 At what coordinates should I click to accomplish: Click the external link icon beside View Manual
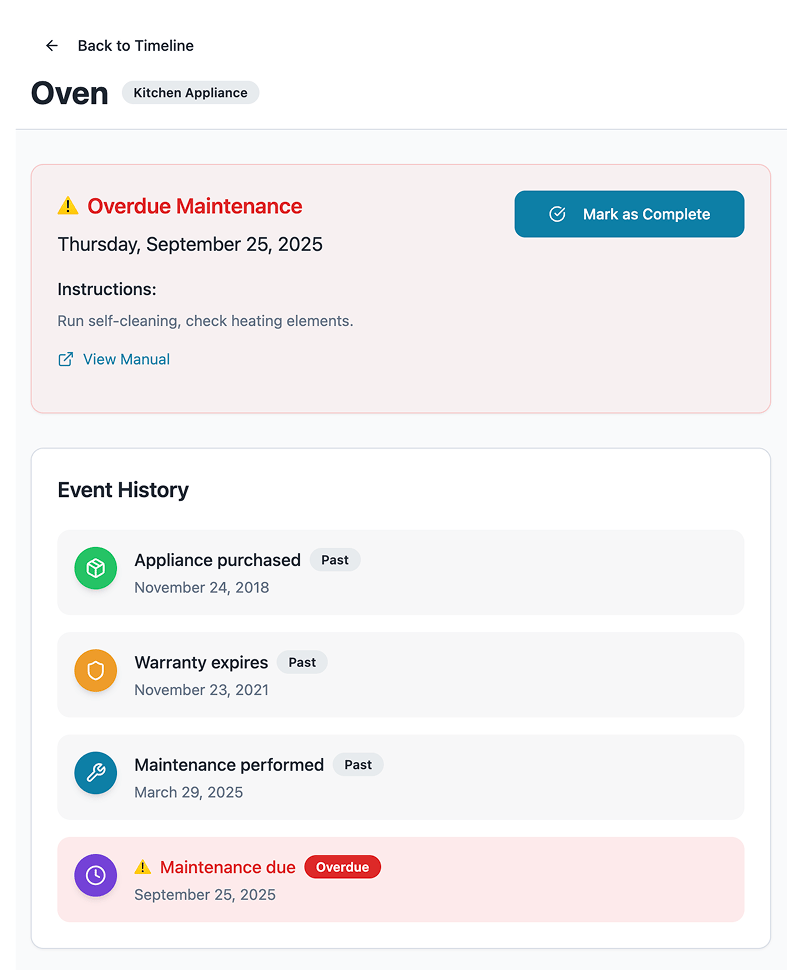tap(66, 359)
